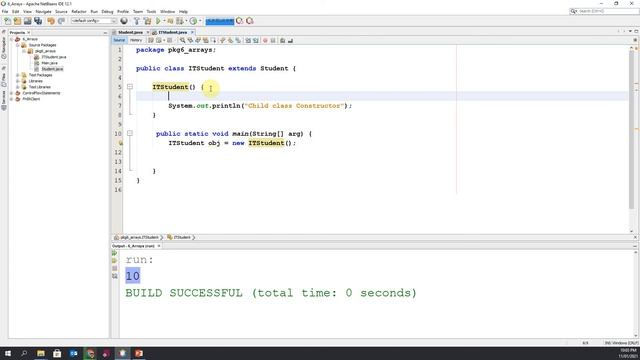Open dropdown arrow next to Profile icon
Screen dimensions: 640x360
tap(200, 21)
